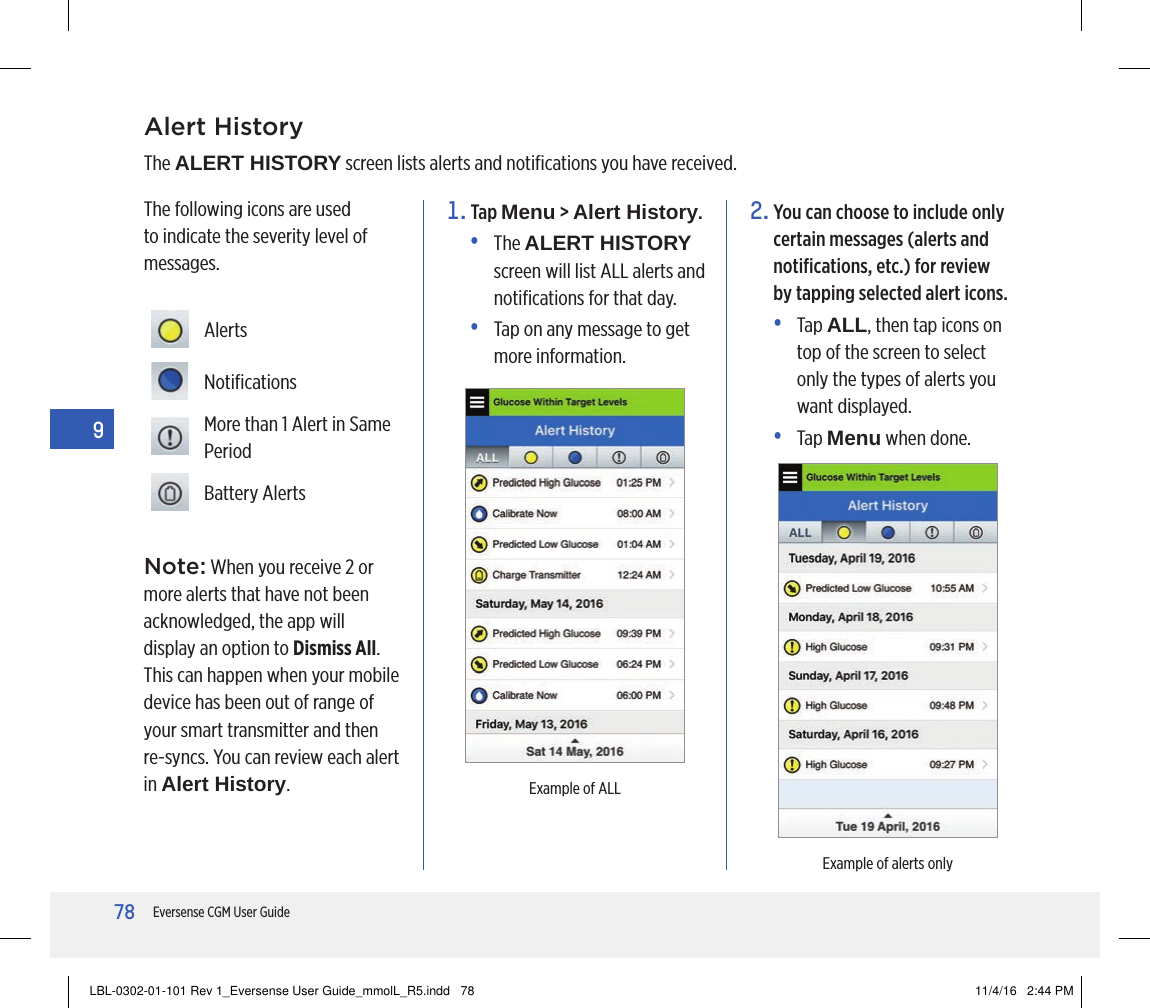
Task: Open High Glucose 09:48 PM alert
Action: [x=888, y=706]
